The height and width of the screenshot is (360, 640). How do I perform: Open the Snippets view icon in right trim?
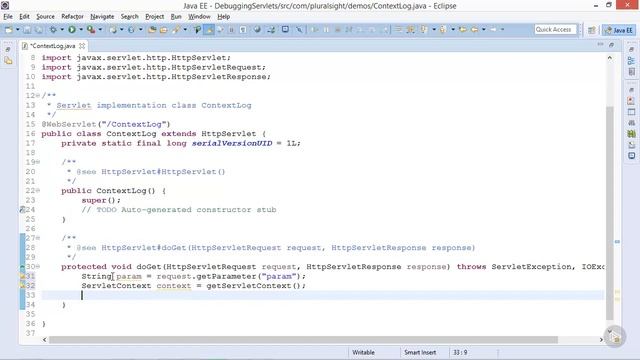(631, 145)
